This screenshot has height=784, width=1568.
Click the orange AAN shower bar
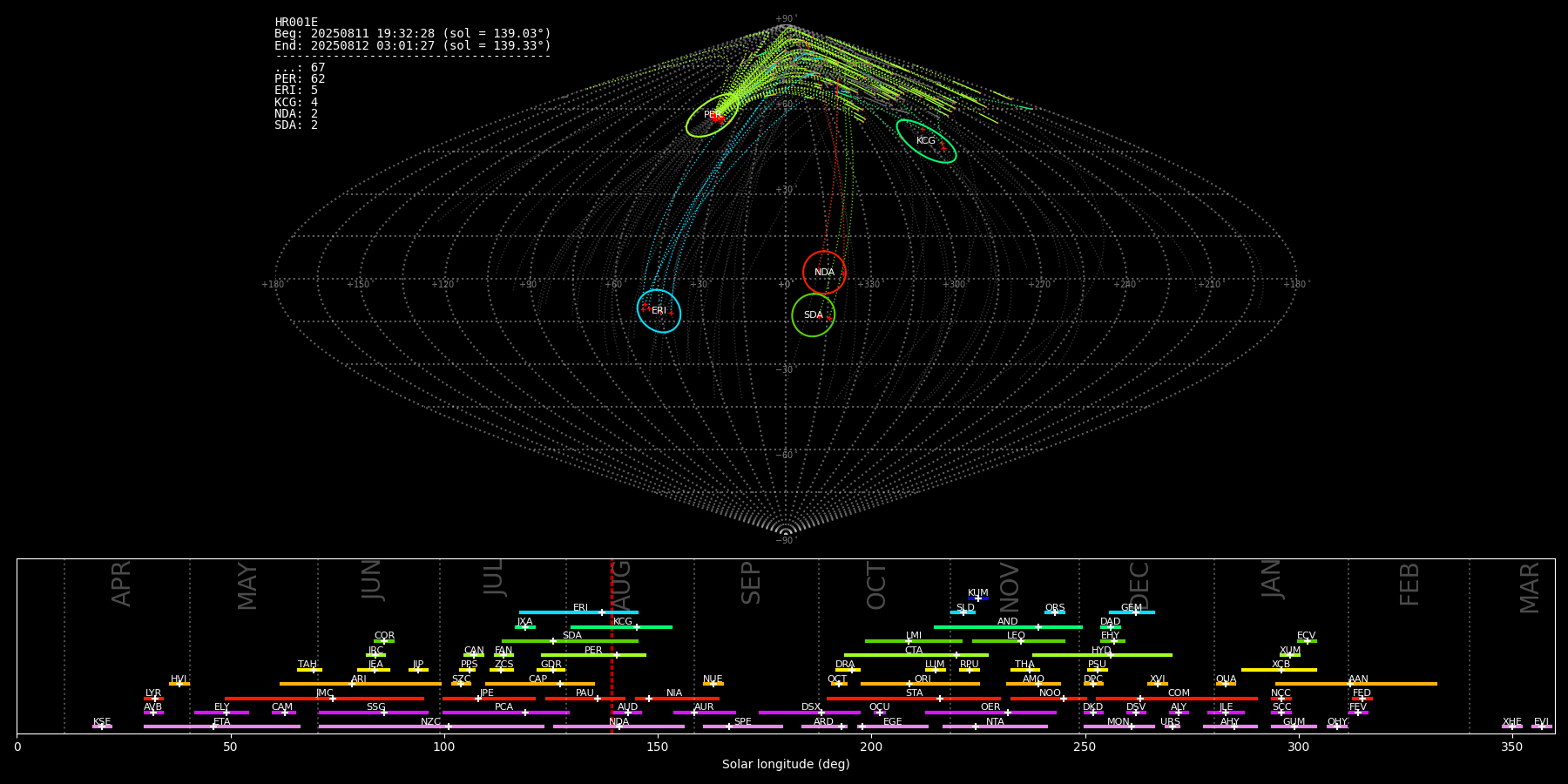(x=1356, y=684)
